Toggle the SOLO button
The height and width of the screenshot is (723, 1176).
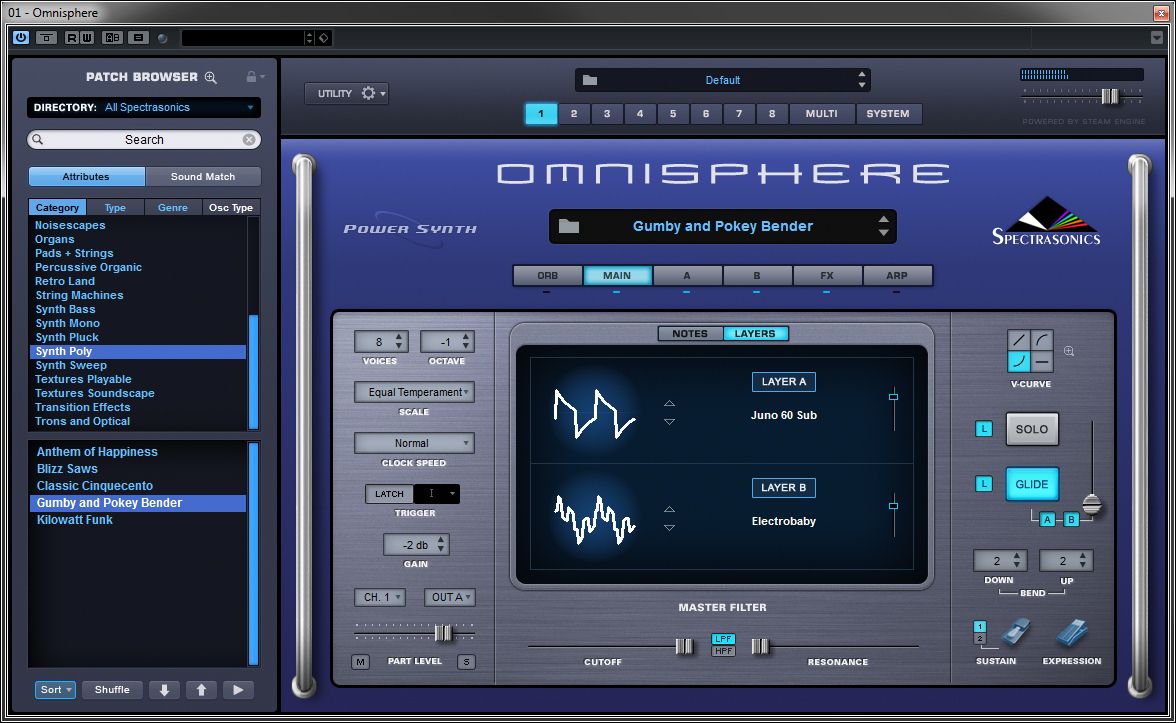1032,429
